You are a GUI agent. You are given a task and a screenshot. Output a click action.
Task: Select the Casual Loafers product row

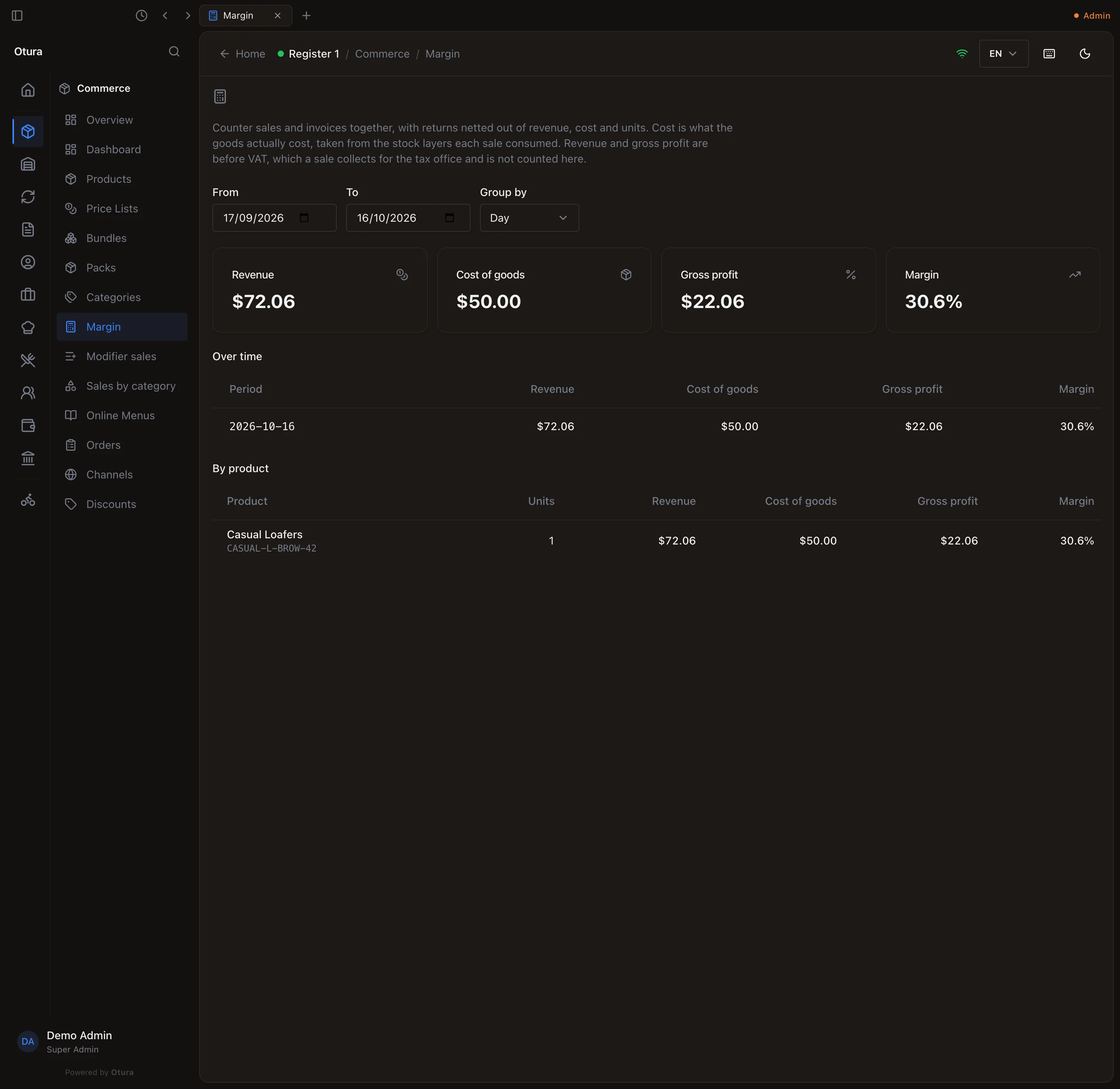656,541
